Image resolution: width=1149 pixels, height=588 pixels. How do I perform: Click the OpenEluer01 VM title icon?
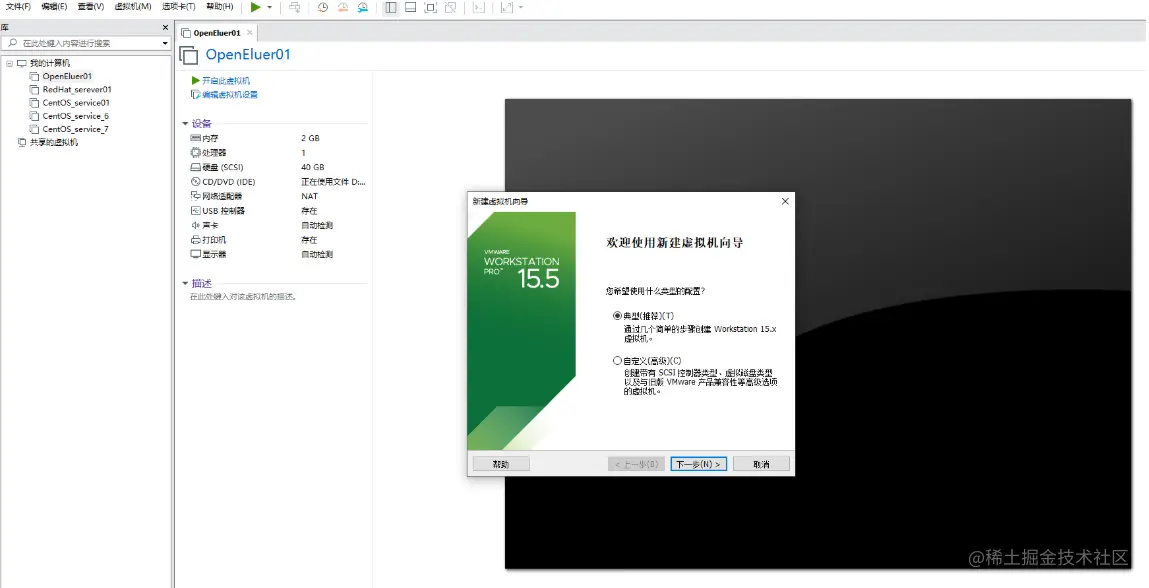coord(188,55)
